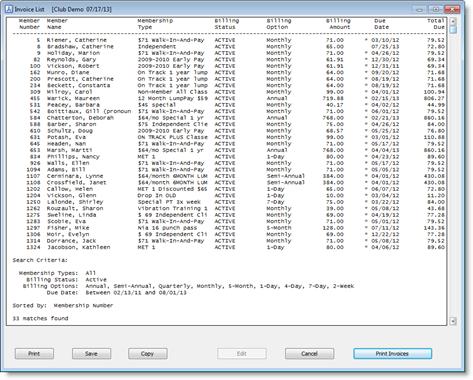This screenshot has height=380, width=473.
Task: Copy the invoice list
Action: point(148,354)
